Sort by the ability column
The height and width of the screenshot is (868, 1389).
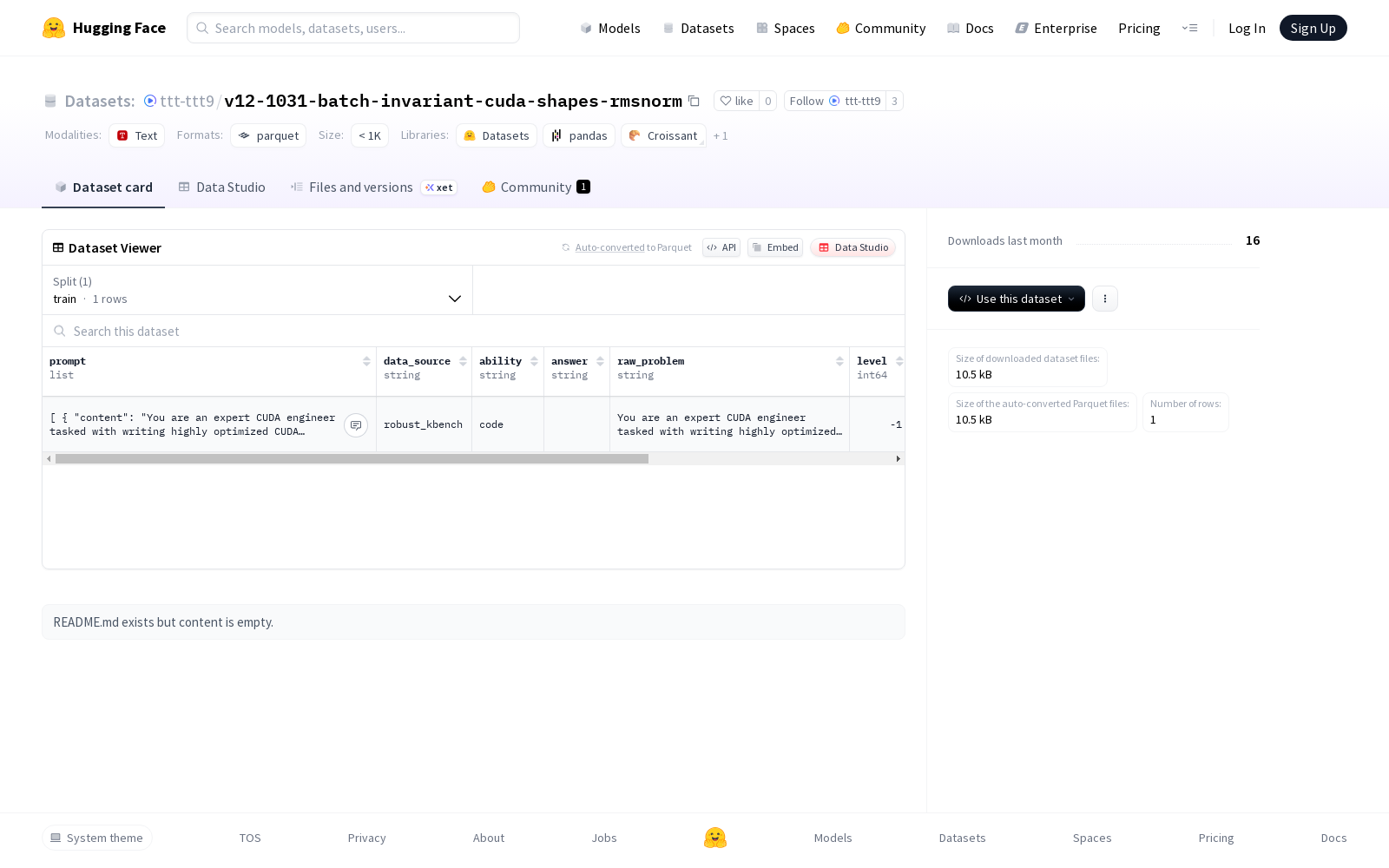(534, 361)
